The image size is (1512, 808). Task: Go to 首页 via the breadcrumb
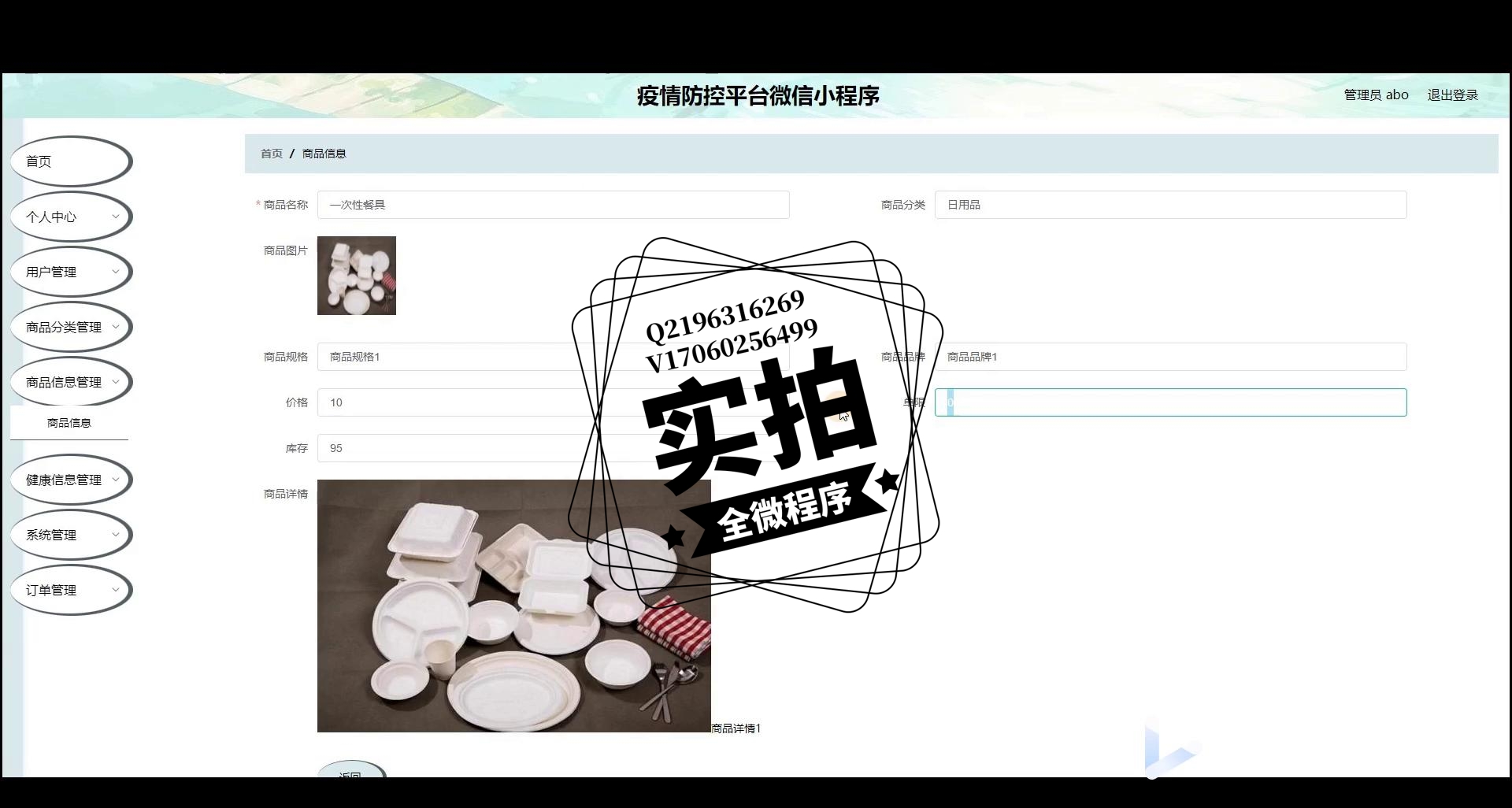272,154
